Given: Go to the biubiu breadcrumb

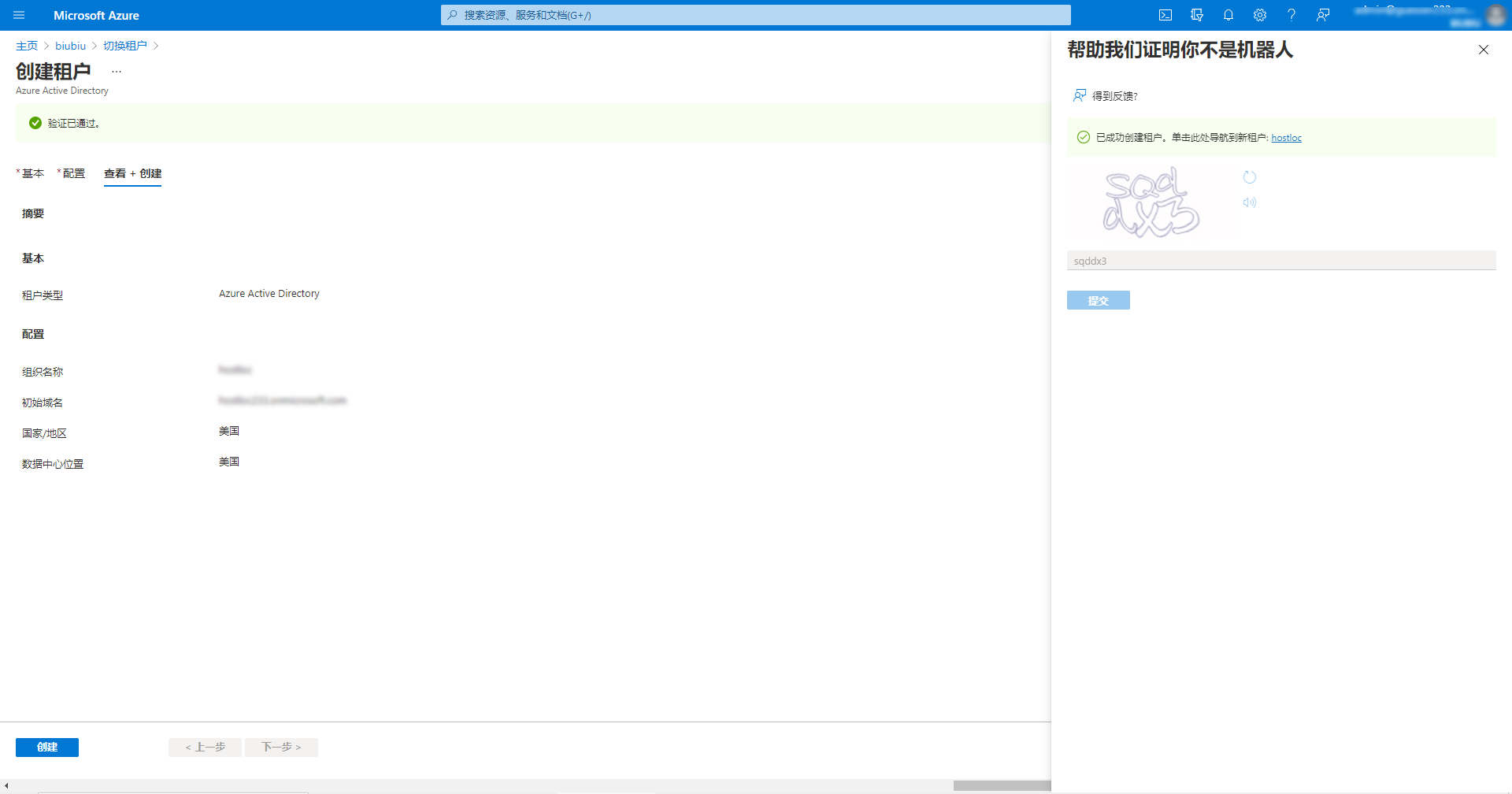Looking at the screenshot, I should coord(71,46).
